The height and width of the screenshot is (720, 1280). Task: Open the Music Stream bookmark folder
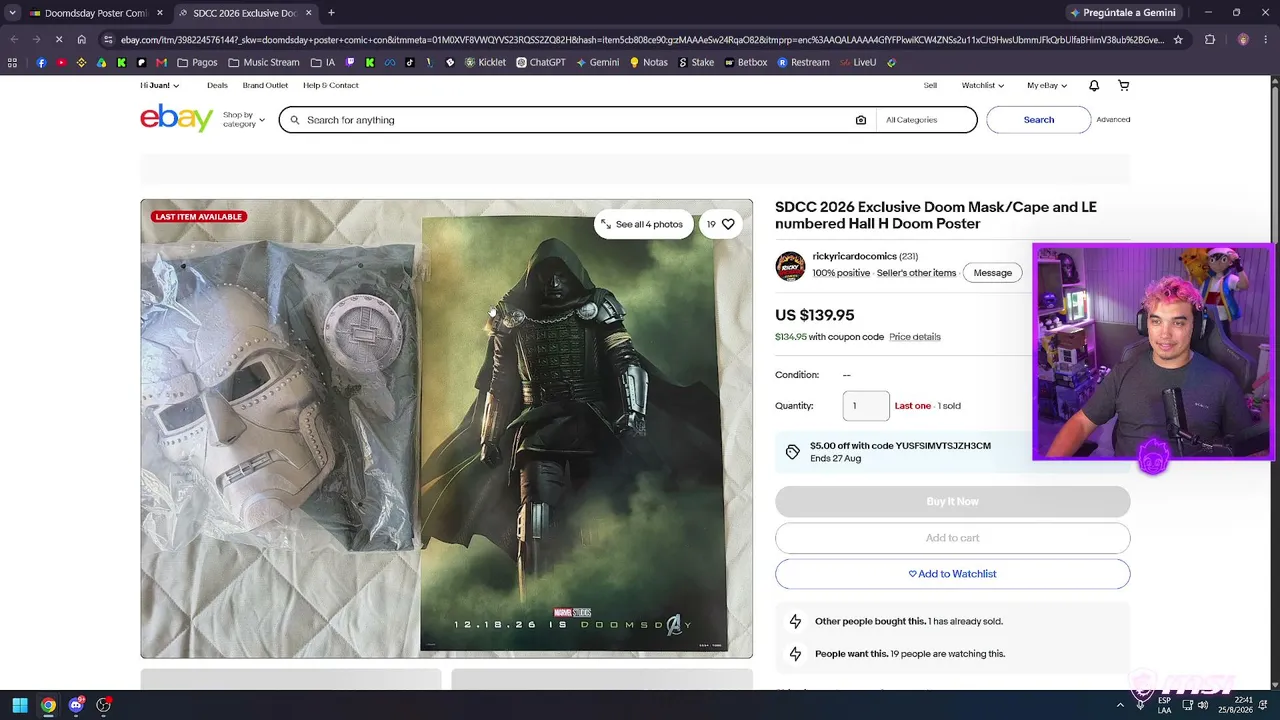pos(264,62)
